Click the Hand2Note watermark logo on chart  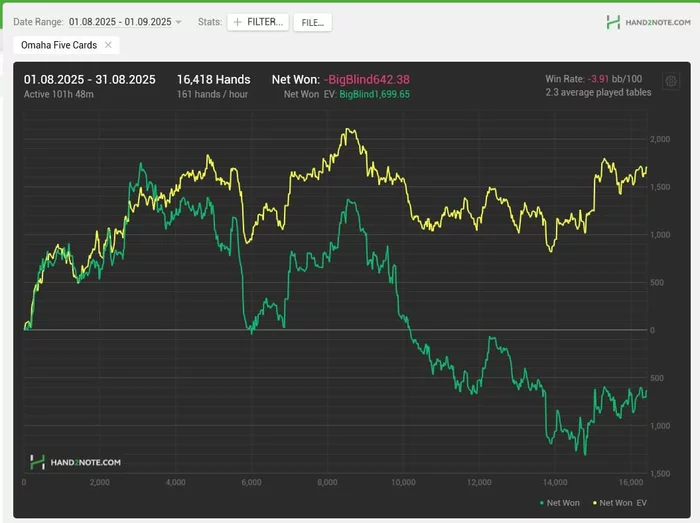(x=76, y=462)
